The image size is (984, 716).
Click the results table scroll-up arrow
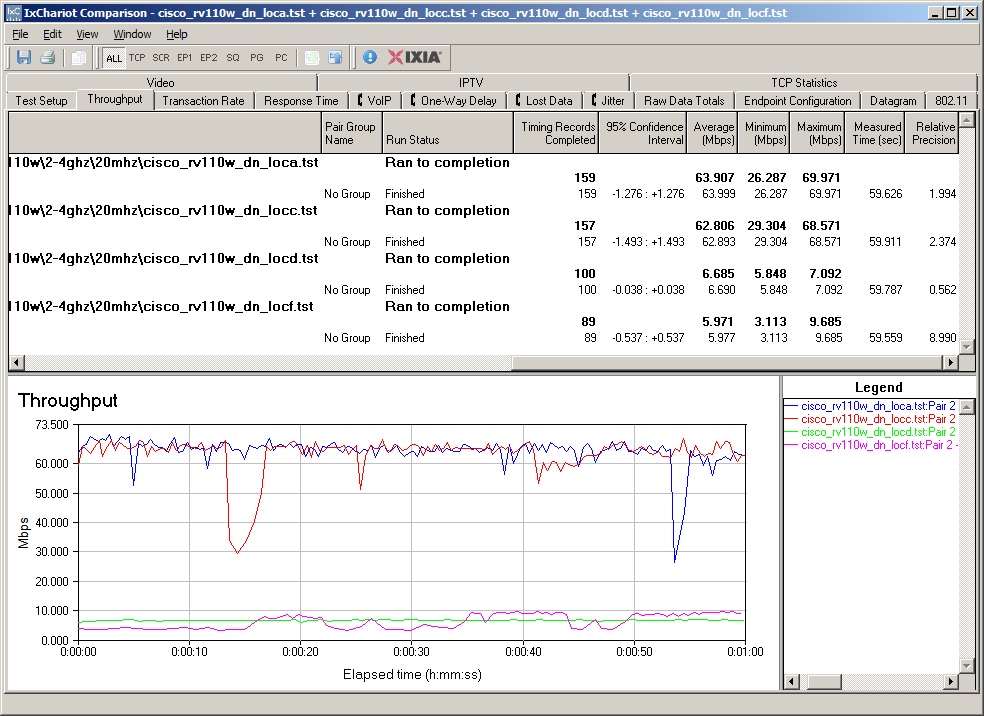point(966,120)
